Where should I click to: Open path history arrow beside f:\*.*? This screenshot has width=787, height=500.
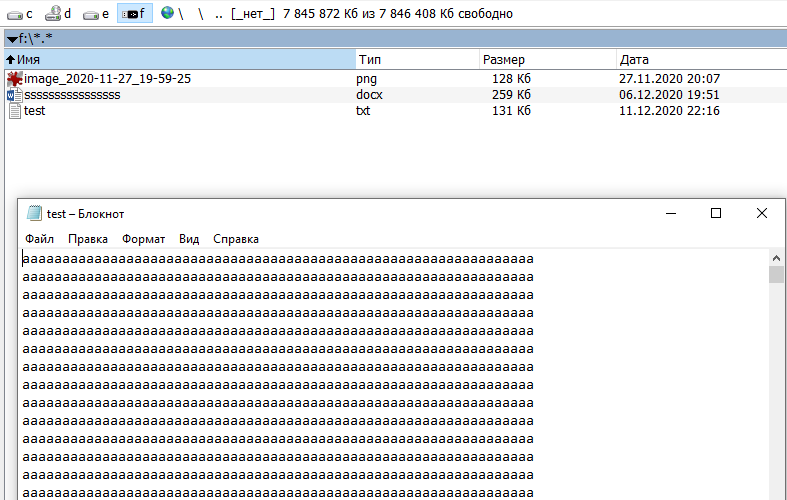[12, 39]
